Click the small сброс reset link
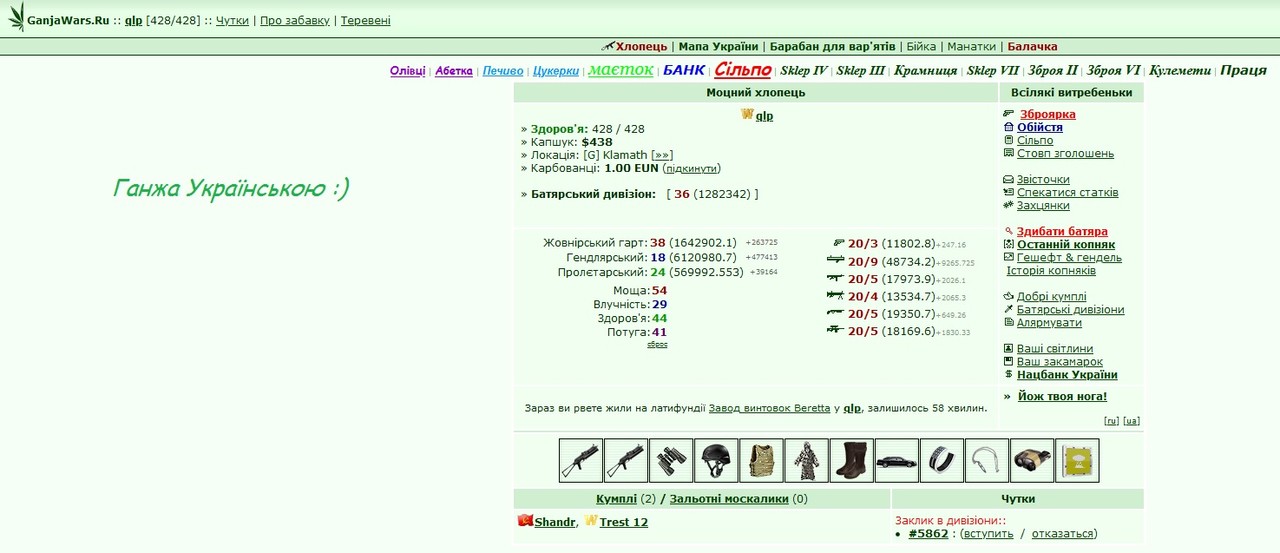Image resolution: width=1280 pixels, height=553 pixels. 657,344
